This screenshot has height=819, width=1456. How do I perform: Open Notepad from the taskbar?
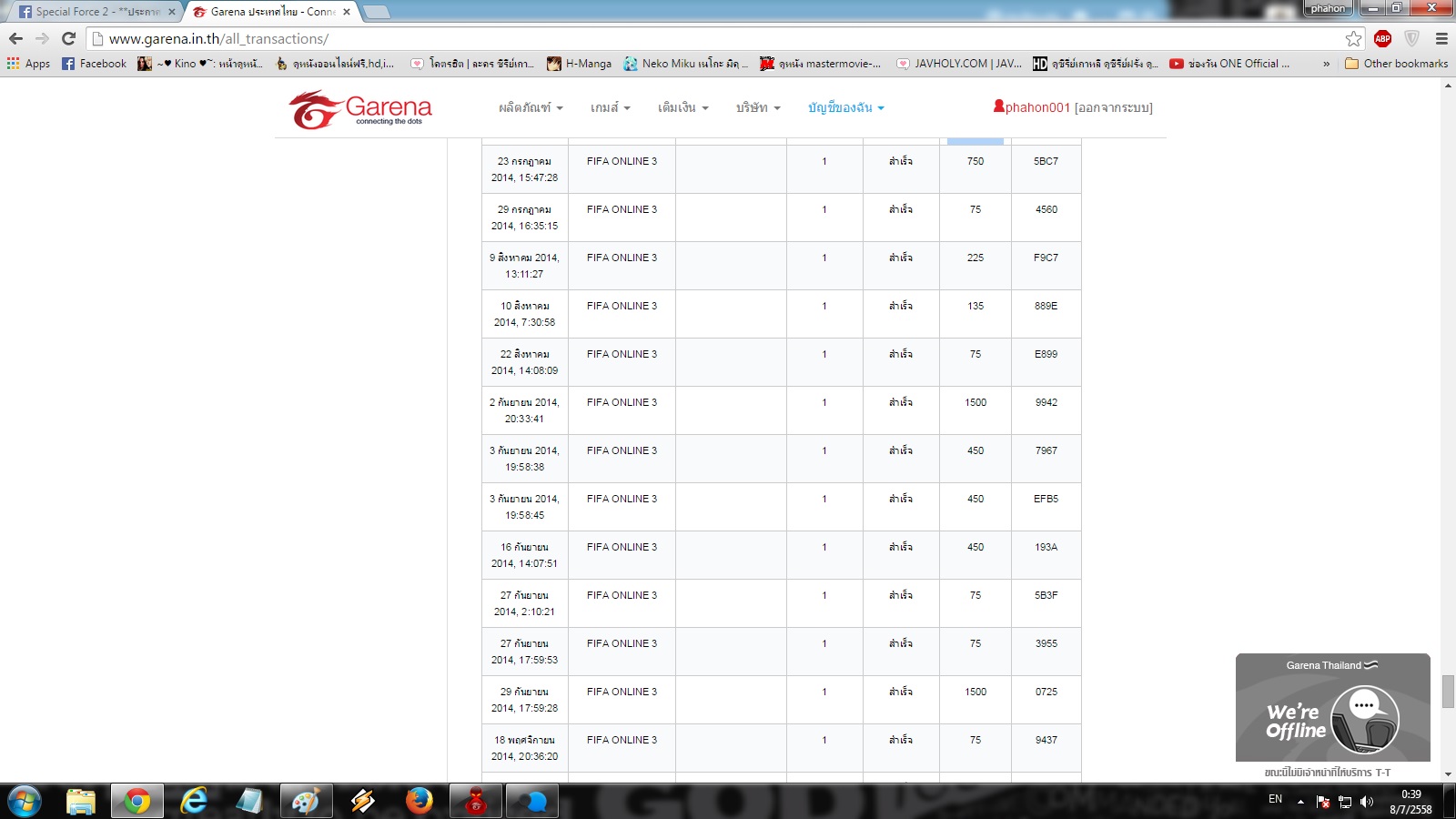click(x=249, y=802)
